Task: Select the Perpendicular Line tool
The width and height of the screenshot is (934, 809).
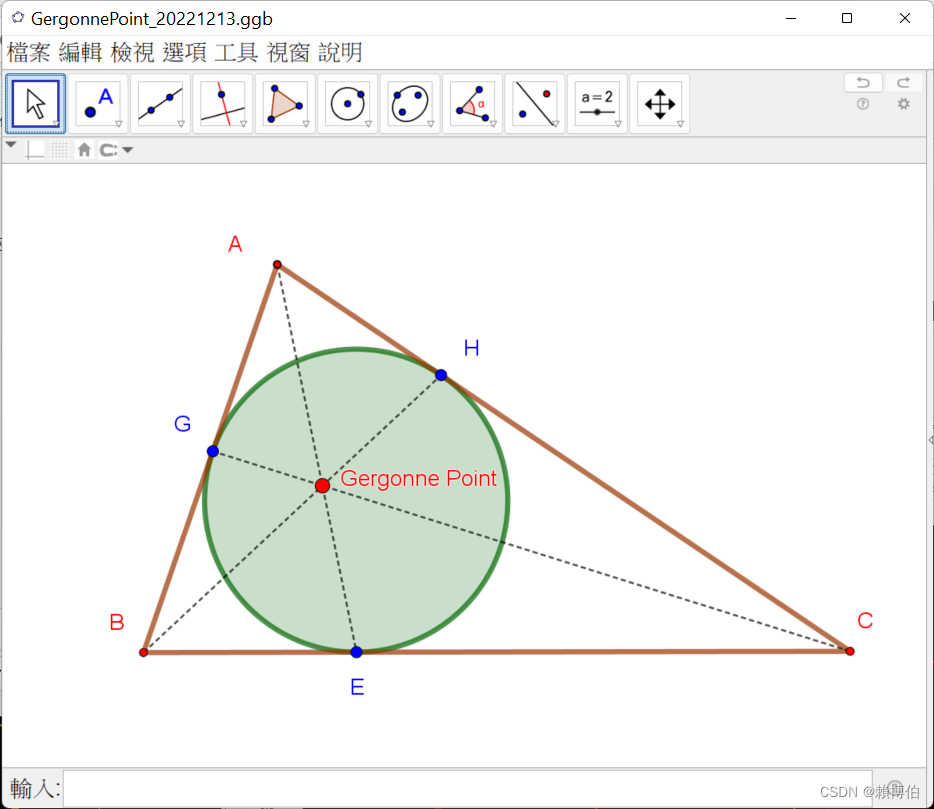Action: point(222,102)
